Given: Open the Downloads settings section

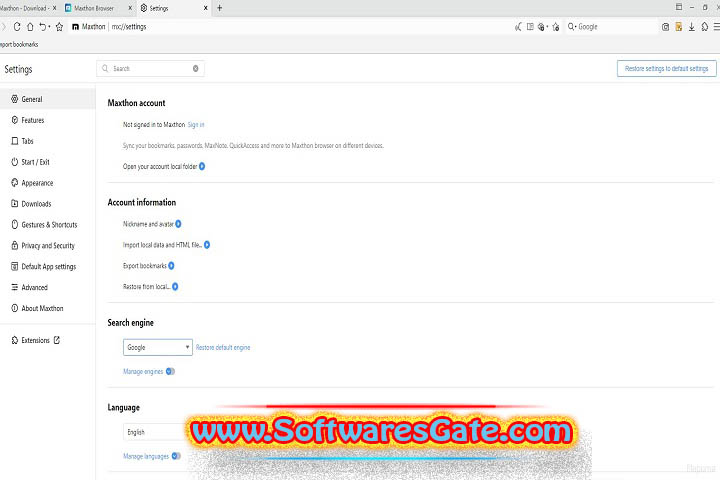Looking at the screenshot, I should 31,204.
